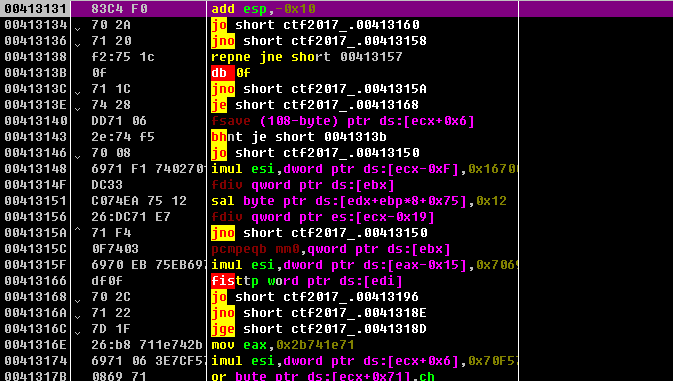This screenshot has height=381, width=673.
Task: Click hex bytes 2e:74 f5
Action: coord(123,137)
